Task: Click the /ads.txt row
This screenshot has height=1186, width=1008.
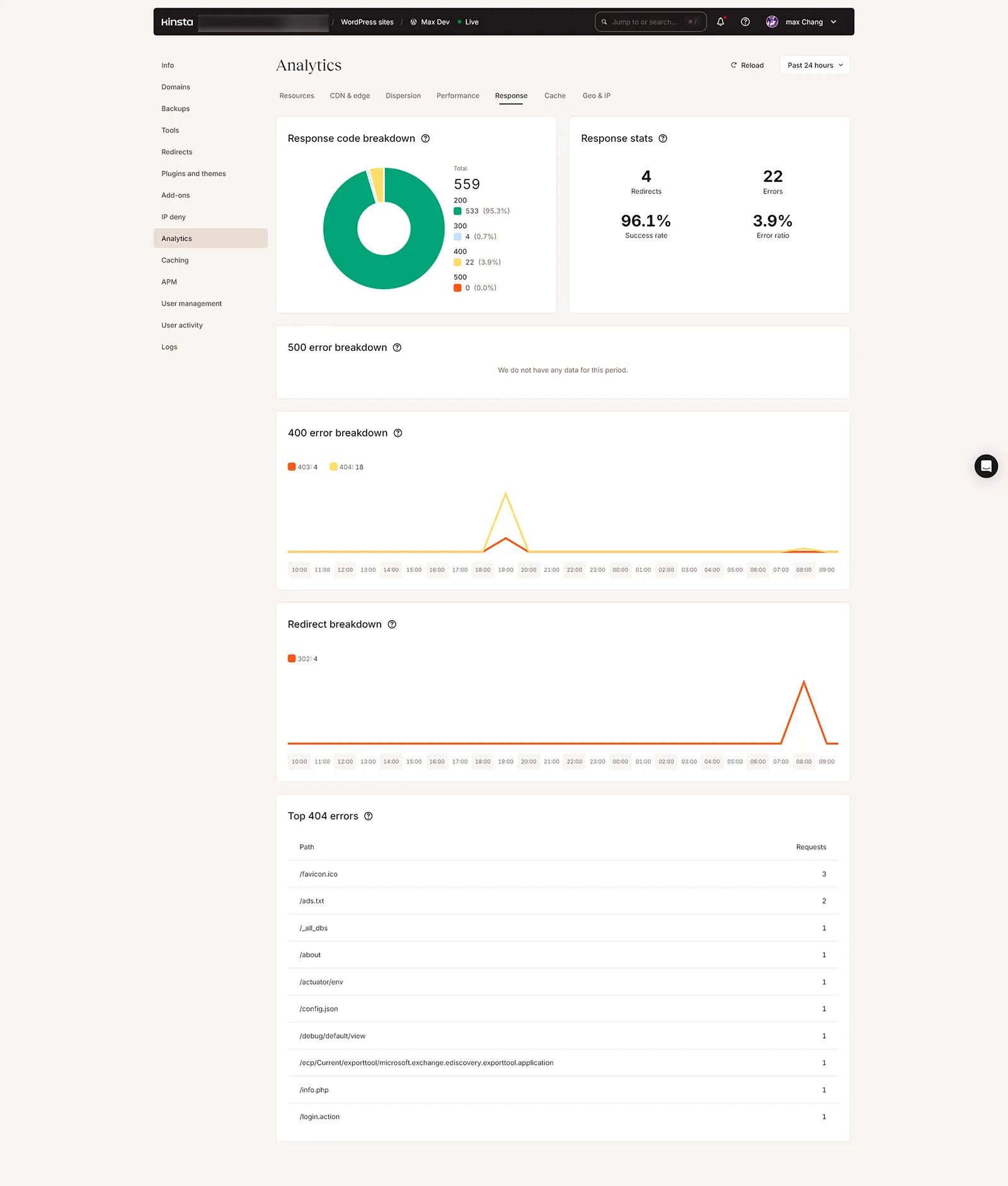Action: (563, 901)
